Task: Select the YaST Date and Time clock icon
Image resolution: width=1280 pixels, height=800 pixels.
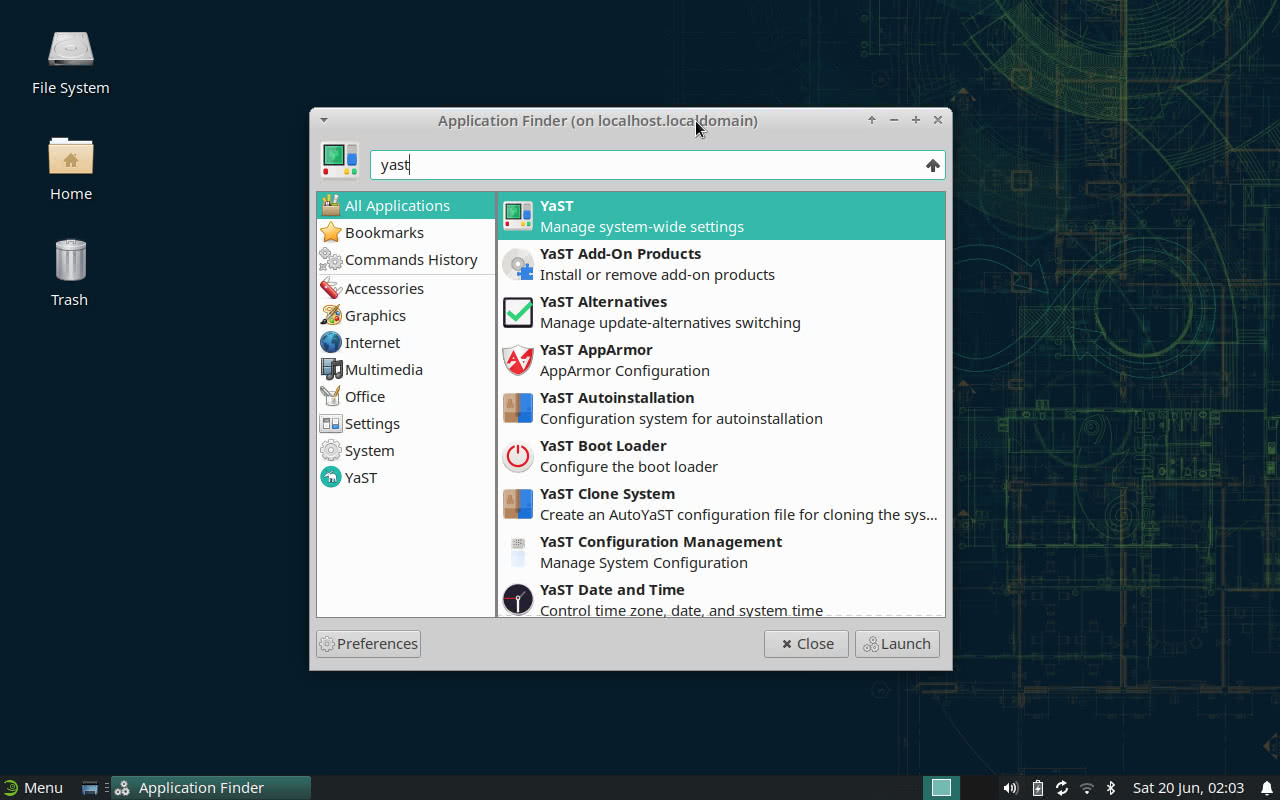Action: (517, 599)
